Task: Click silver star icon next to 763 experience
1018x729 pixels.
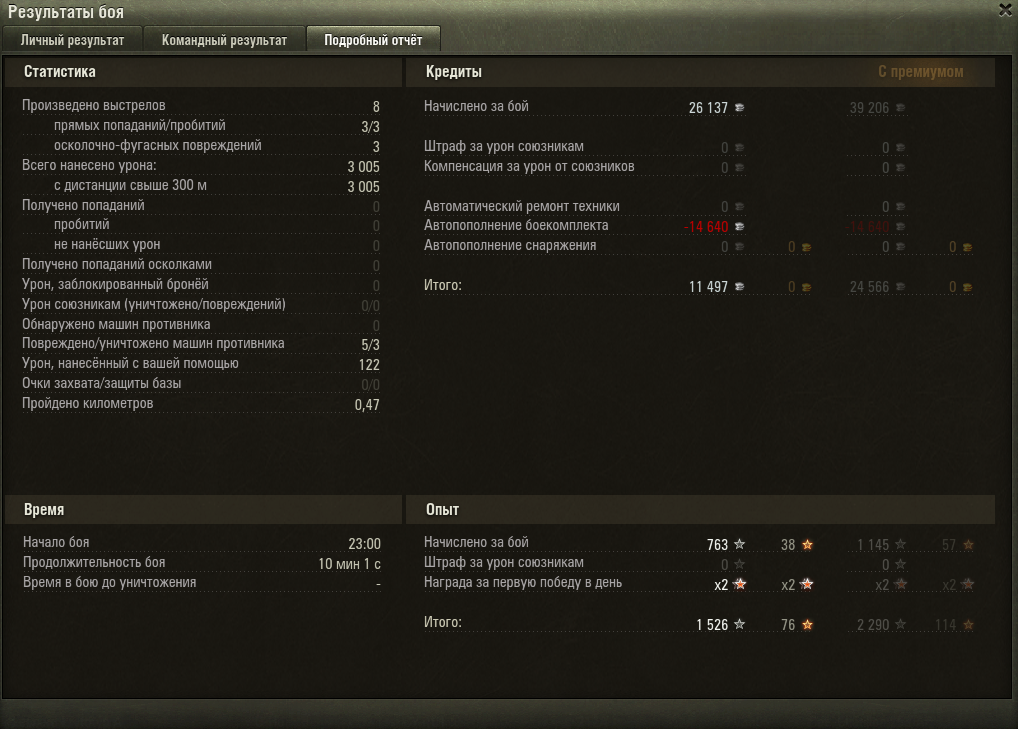Action: click(739, 544)
